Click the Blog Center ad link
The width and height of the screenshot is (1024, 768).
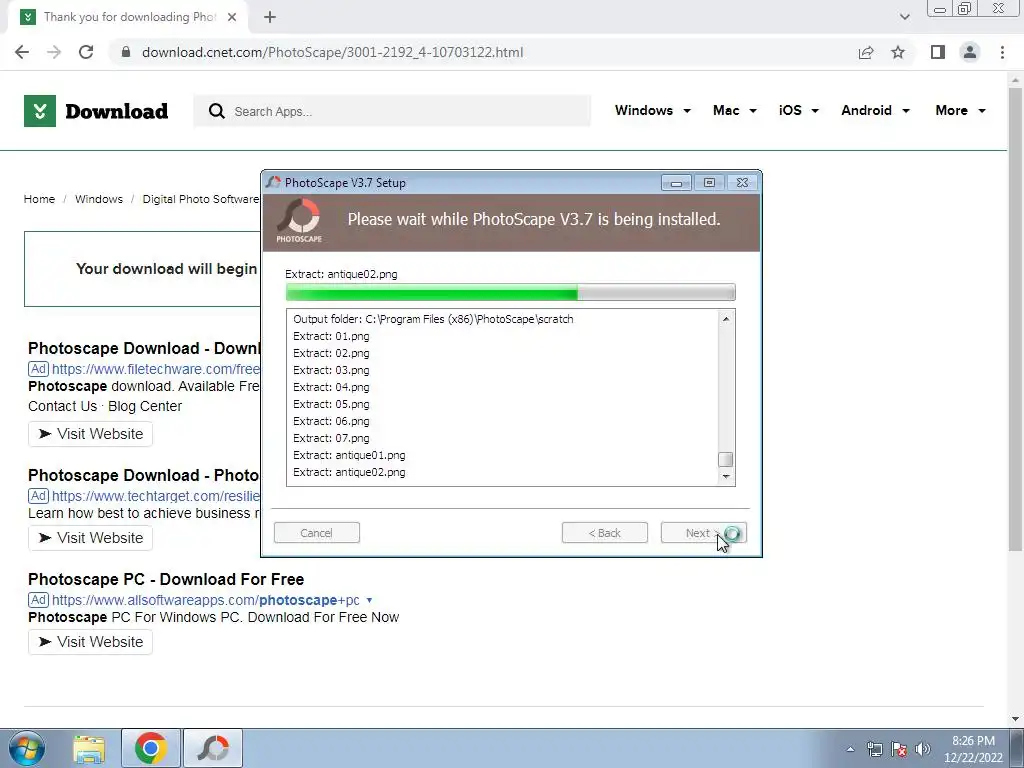click(145, 406)
